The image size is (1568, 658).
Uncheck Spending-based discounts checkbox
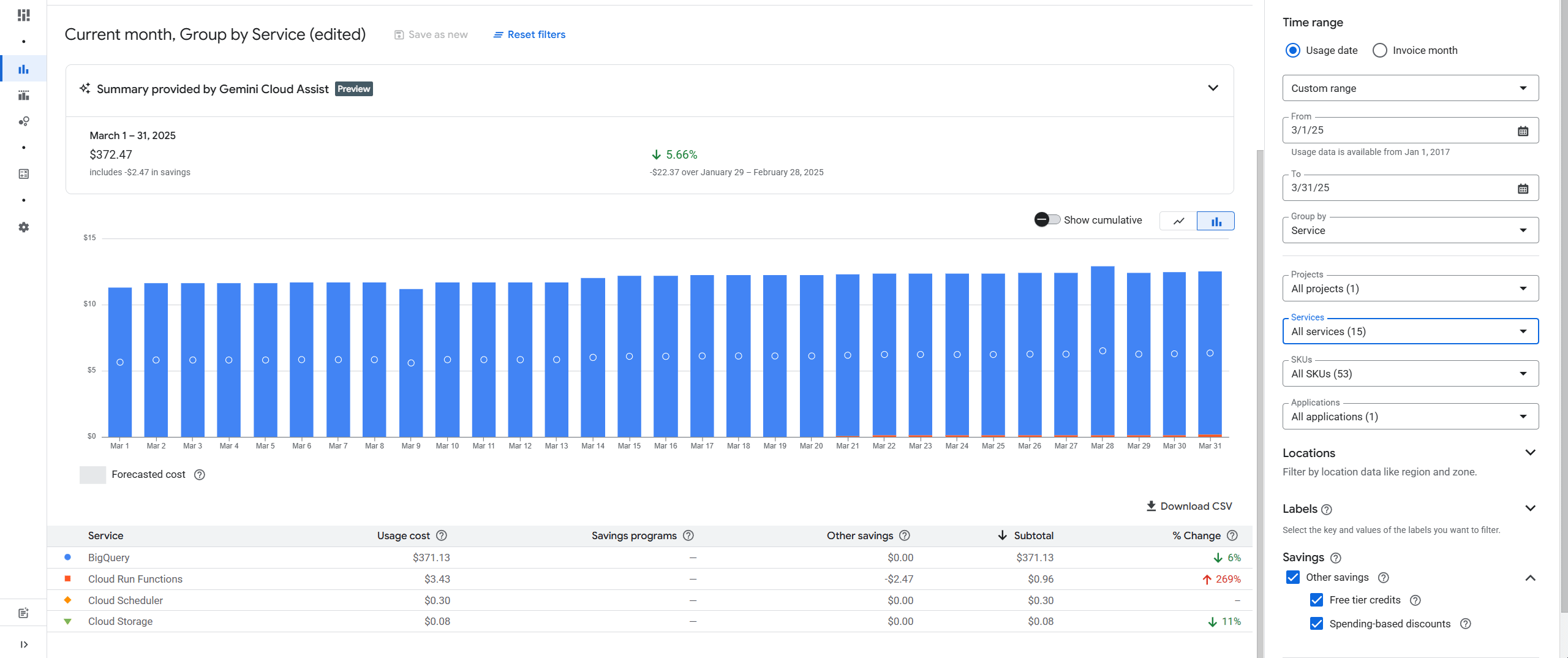1316,624
